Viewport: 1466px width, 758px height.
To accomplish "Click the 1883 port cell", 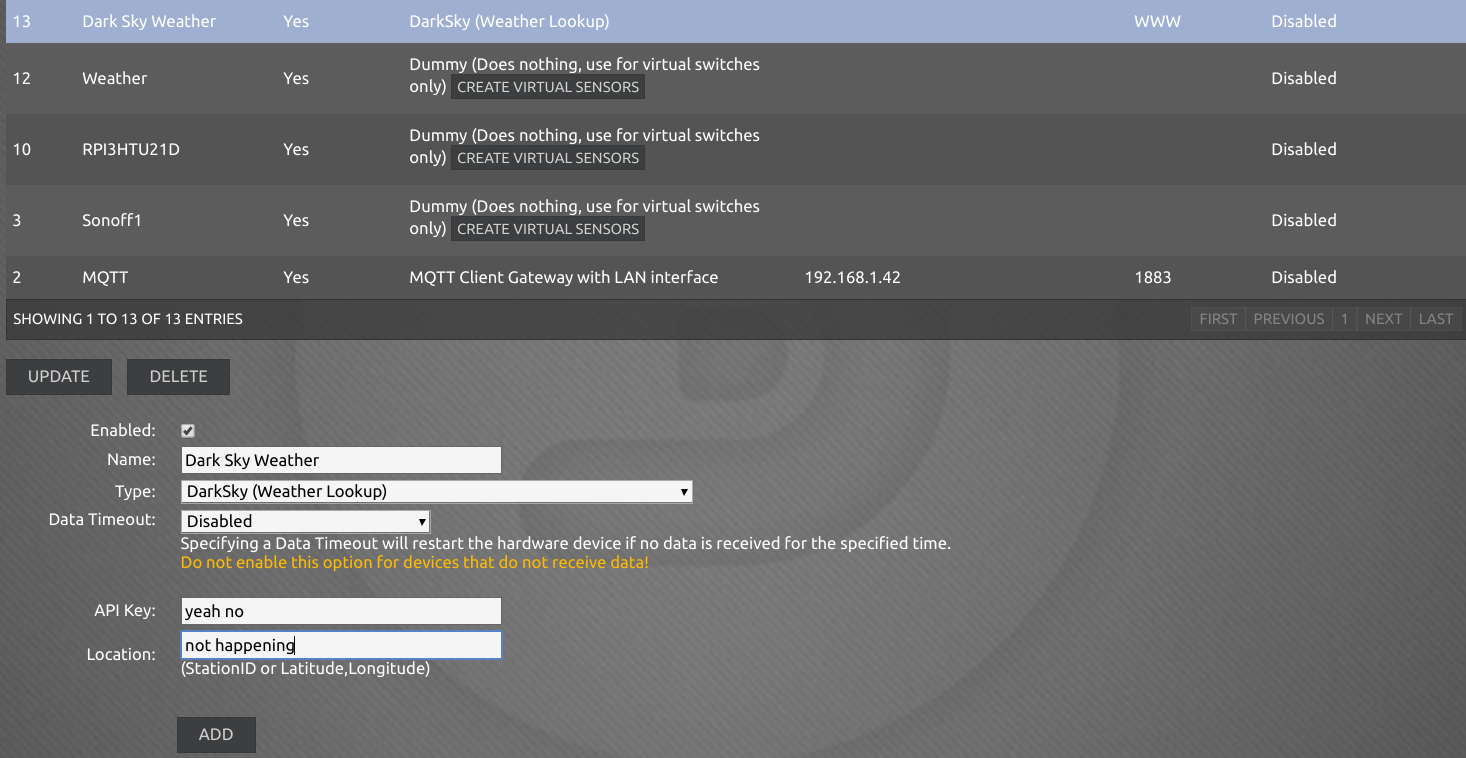I will 1153,277.
